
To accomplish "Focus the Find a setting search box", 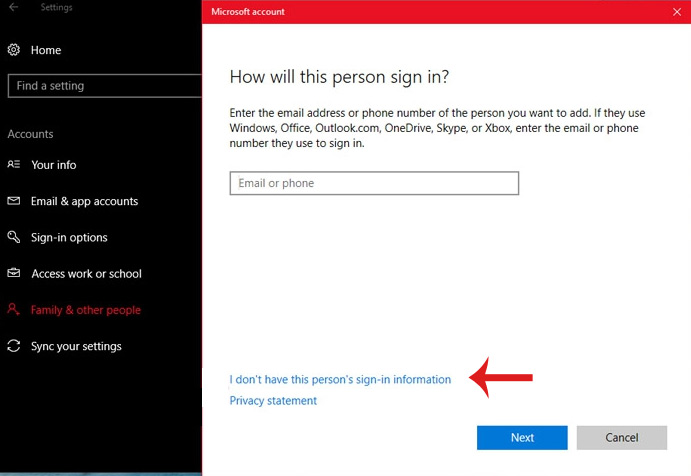I will tap(104, 86).
